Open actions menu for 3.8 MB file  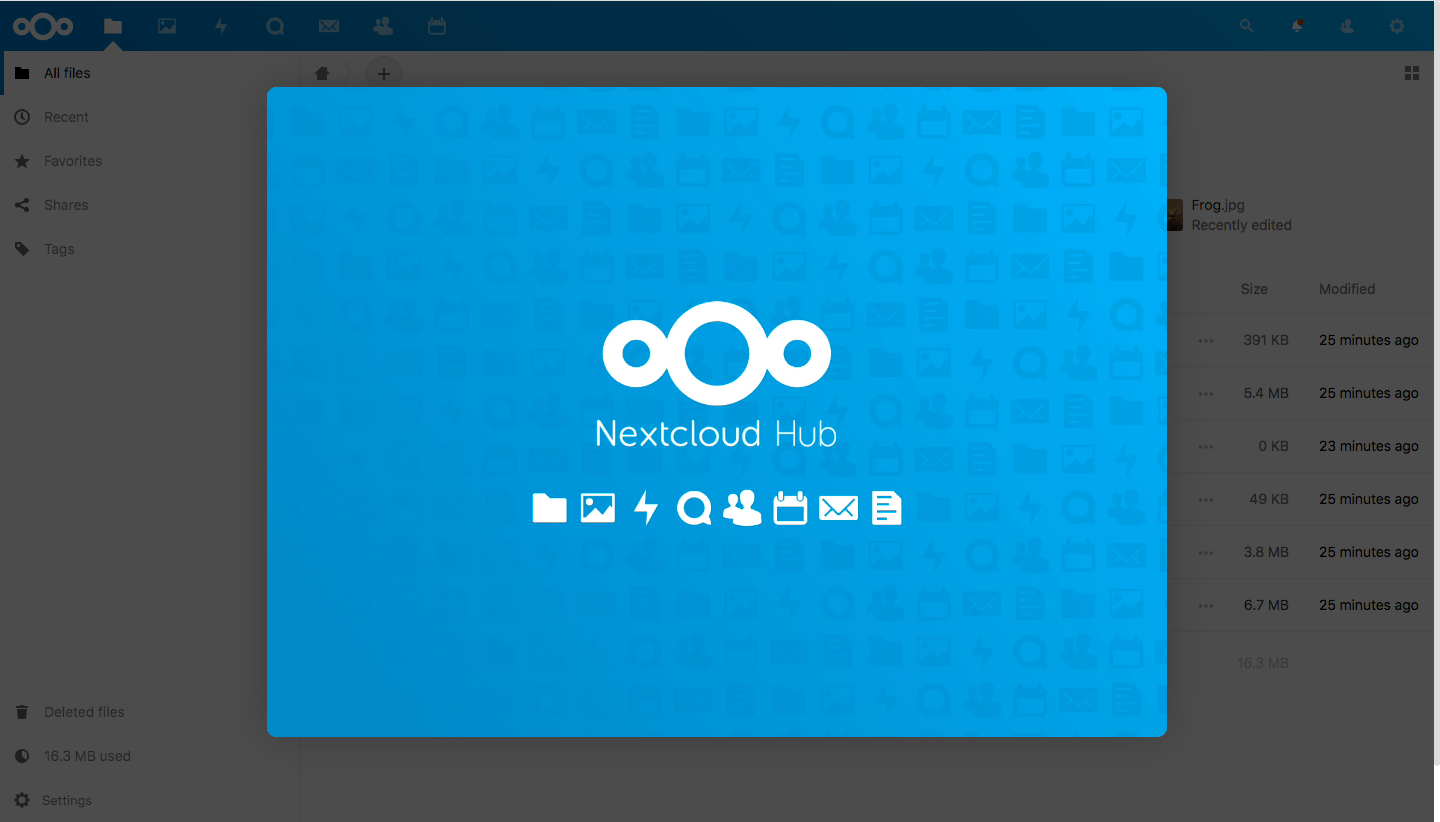point(1206,553)
